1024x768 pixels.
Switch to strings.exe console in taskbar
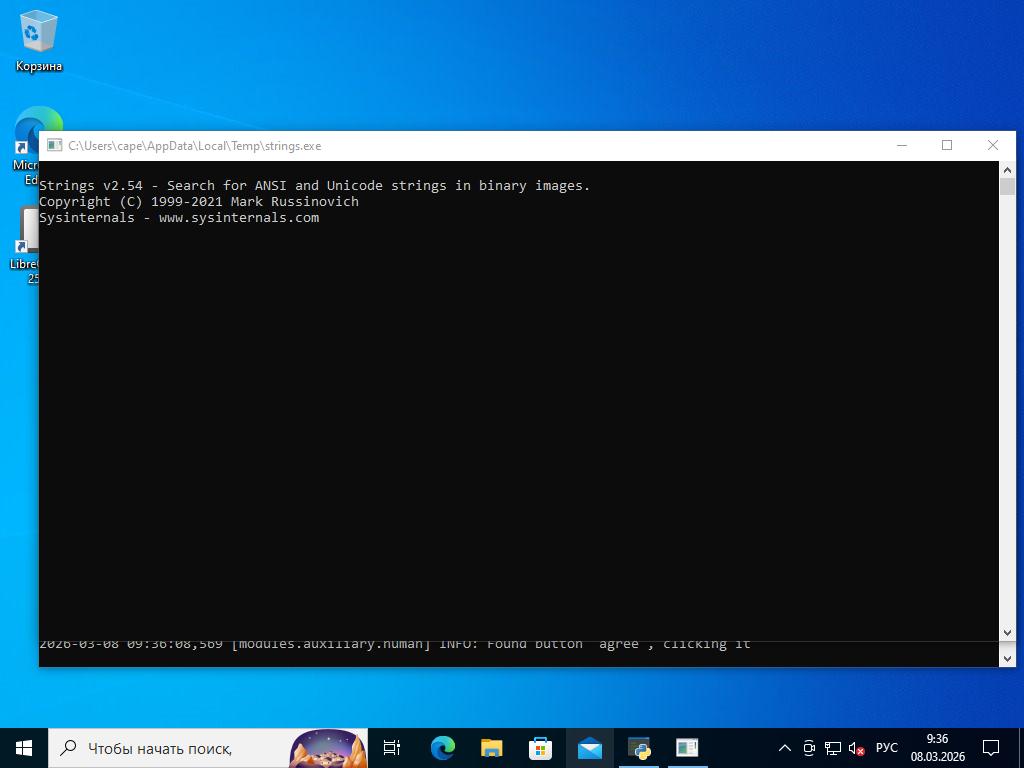coord(687,748)
